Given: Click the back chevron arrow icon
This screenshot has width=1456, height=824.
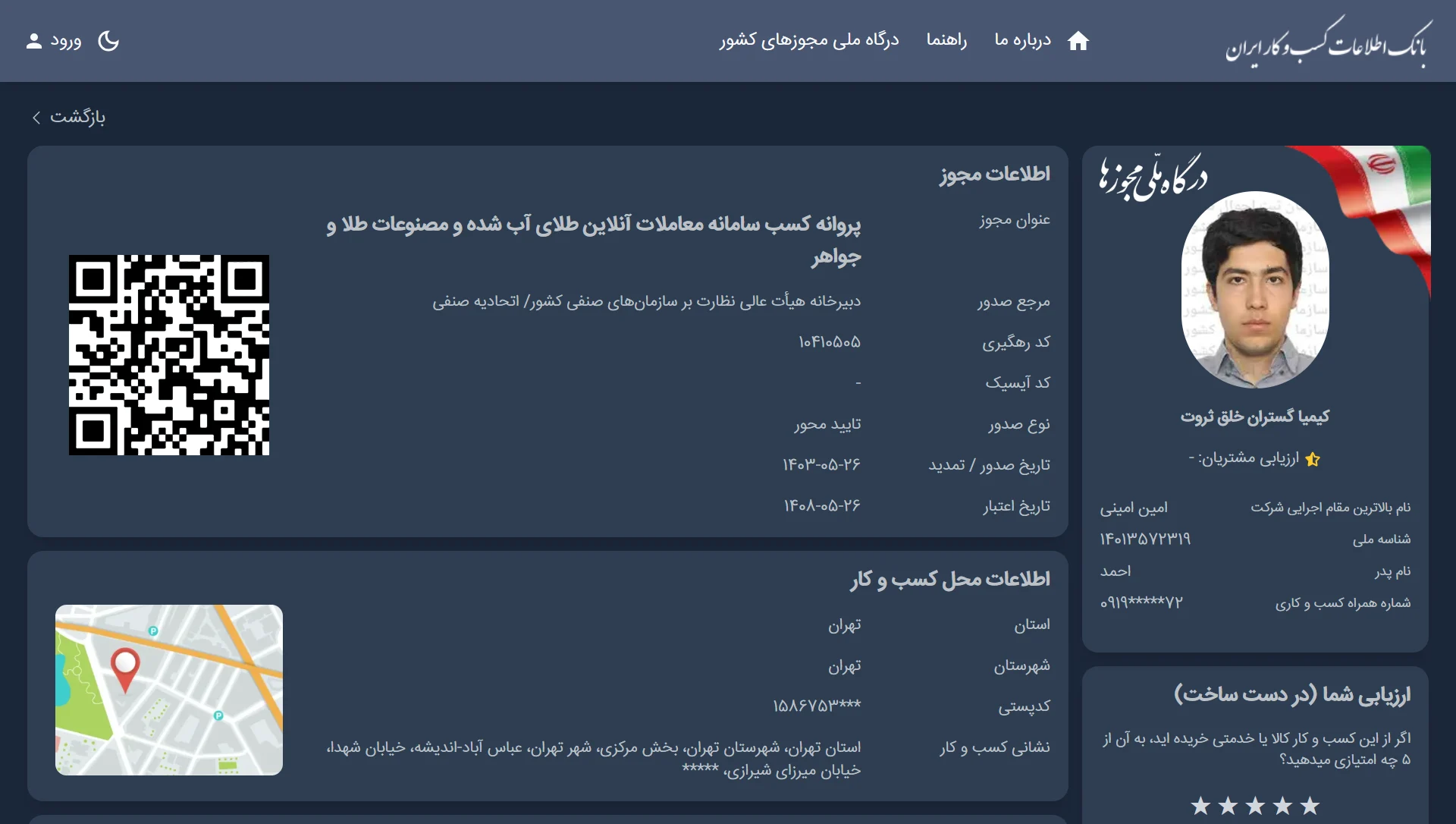Looking at the screenshot, I should (x=36, y=118).
